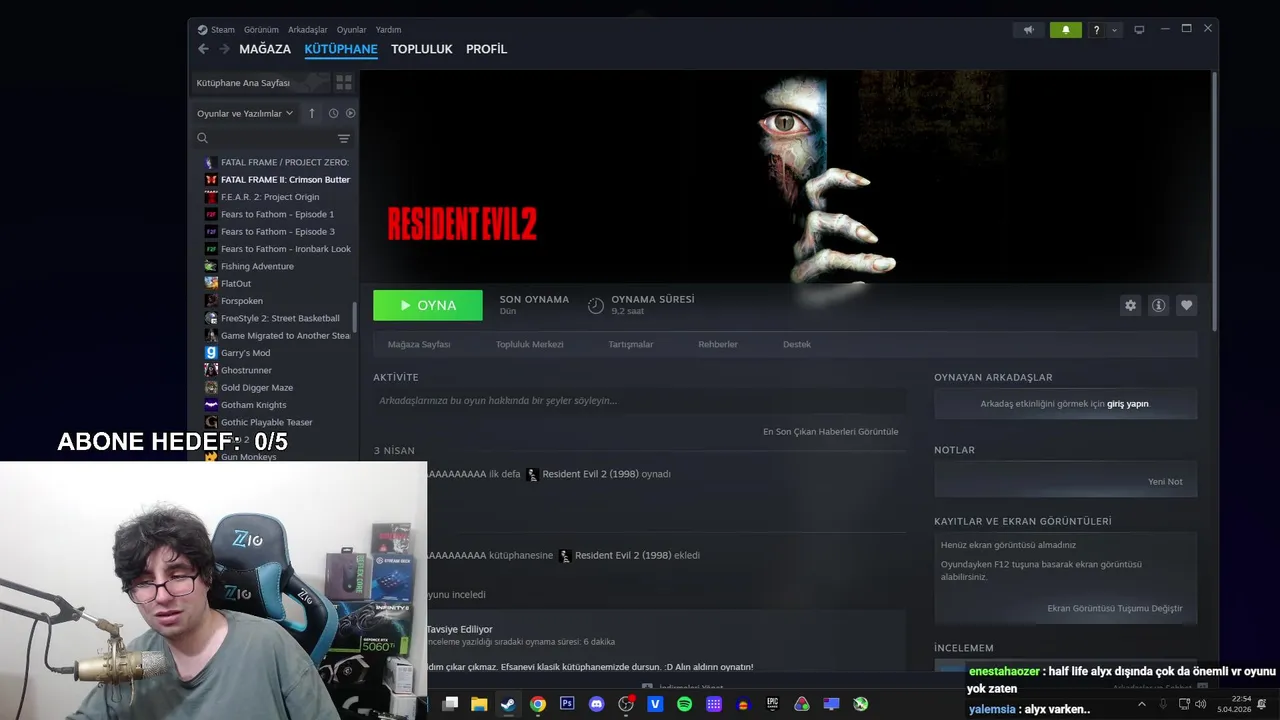Select Fears to Fathom - Episode 3
Image resolution: width=1280 pixels, height=720 pixels.
278,232
